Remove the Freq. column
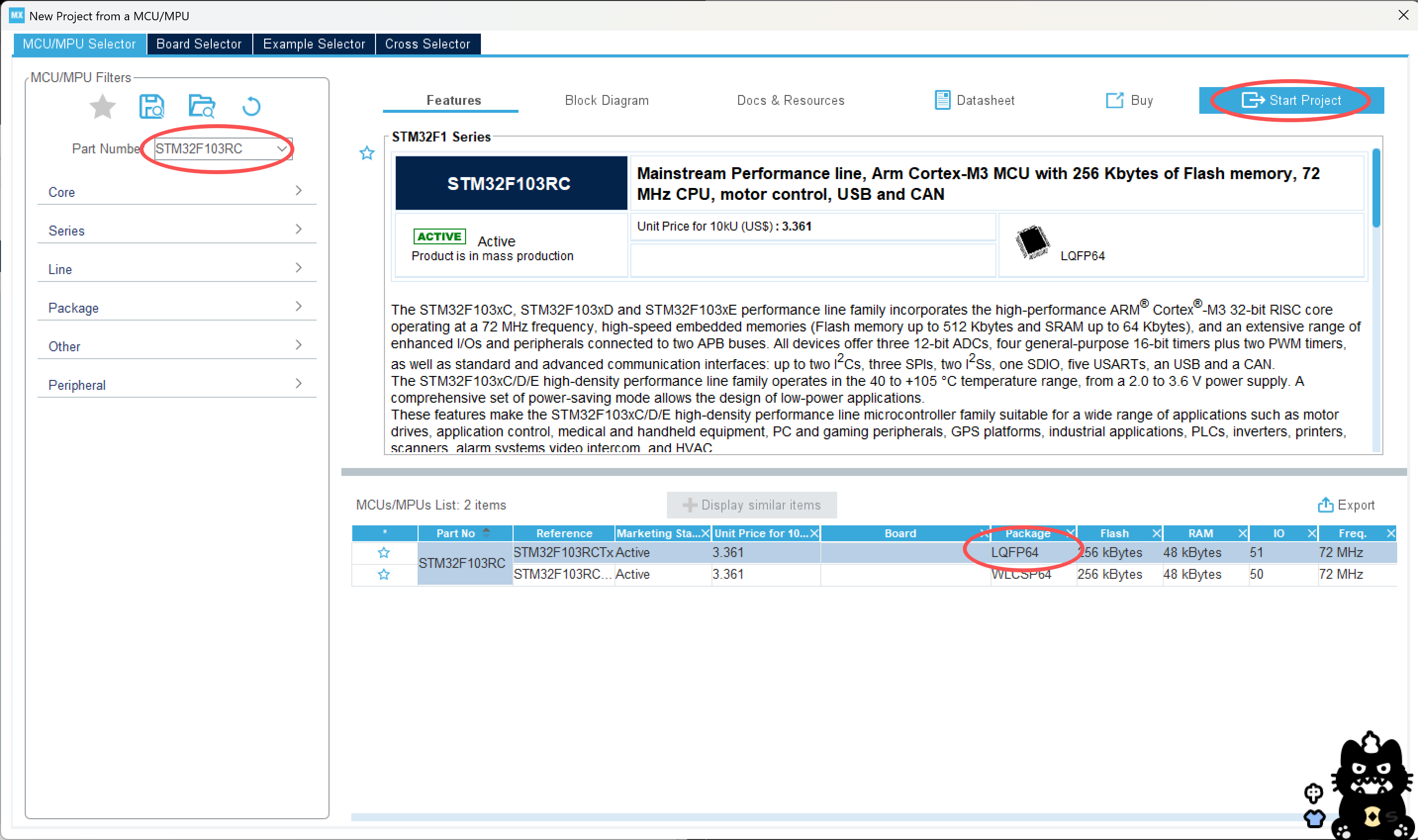The height and width of the screenshot is (840, 1418). (1391, 533)
